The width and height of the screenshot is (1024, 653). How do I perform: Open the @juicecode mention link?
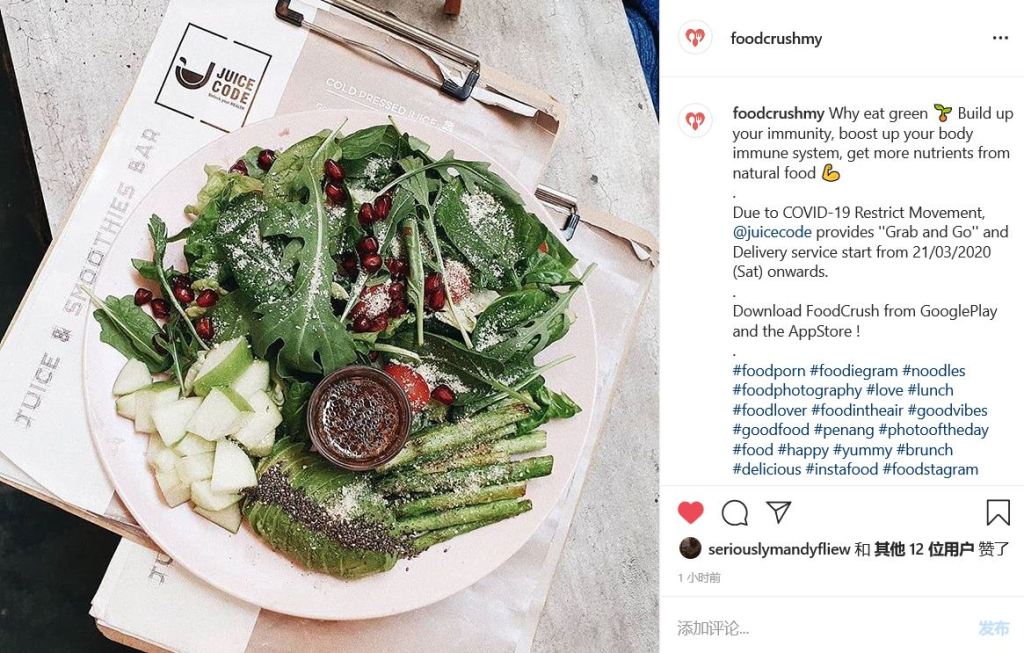click(x=772, y=232)
